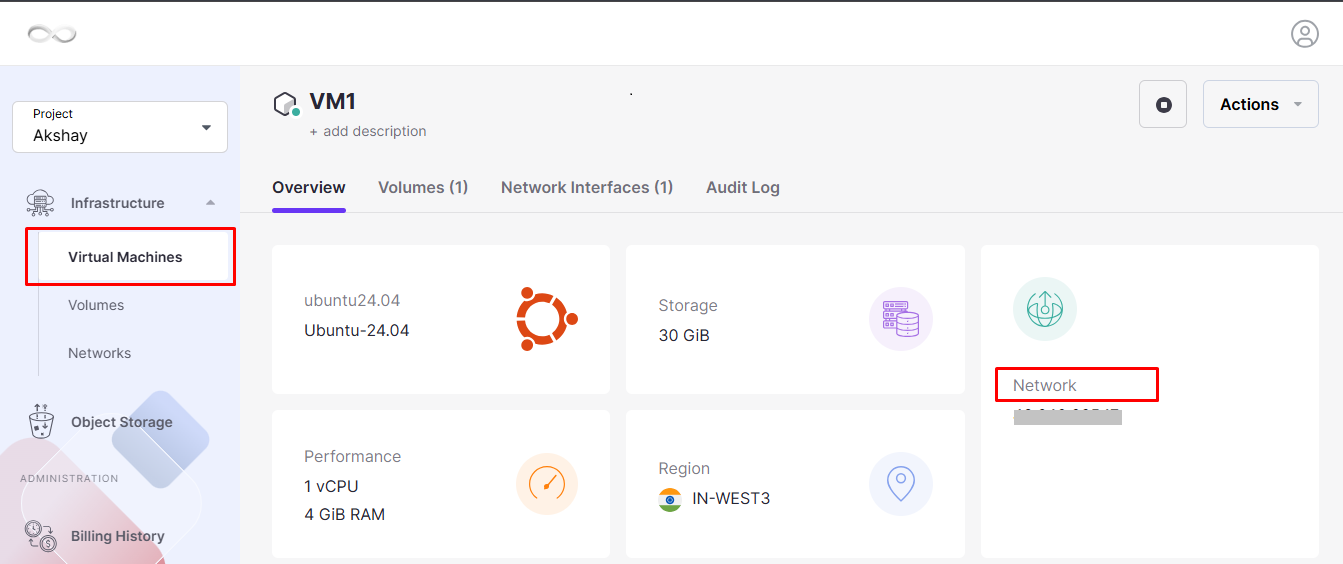Viewport: 1343px width, 564px height.
Task: Click the Ubuntu logo icon
Action: point(547,319)
